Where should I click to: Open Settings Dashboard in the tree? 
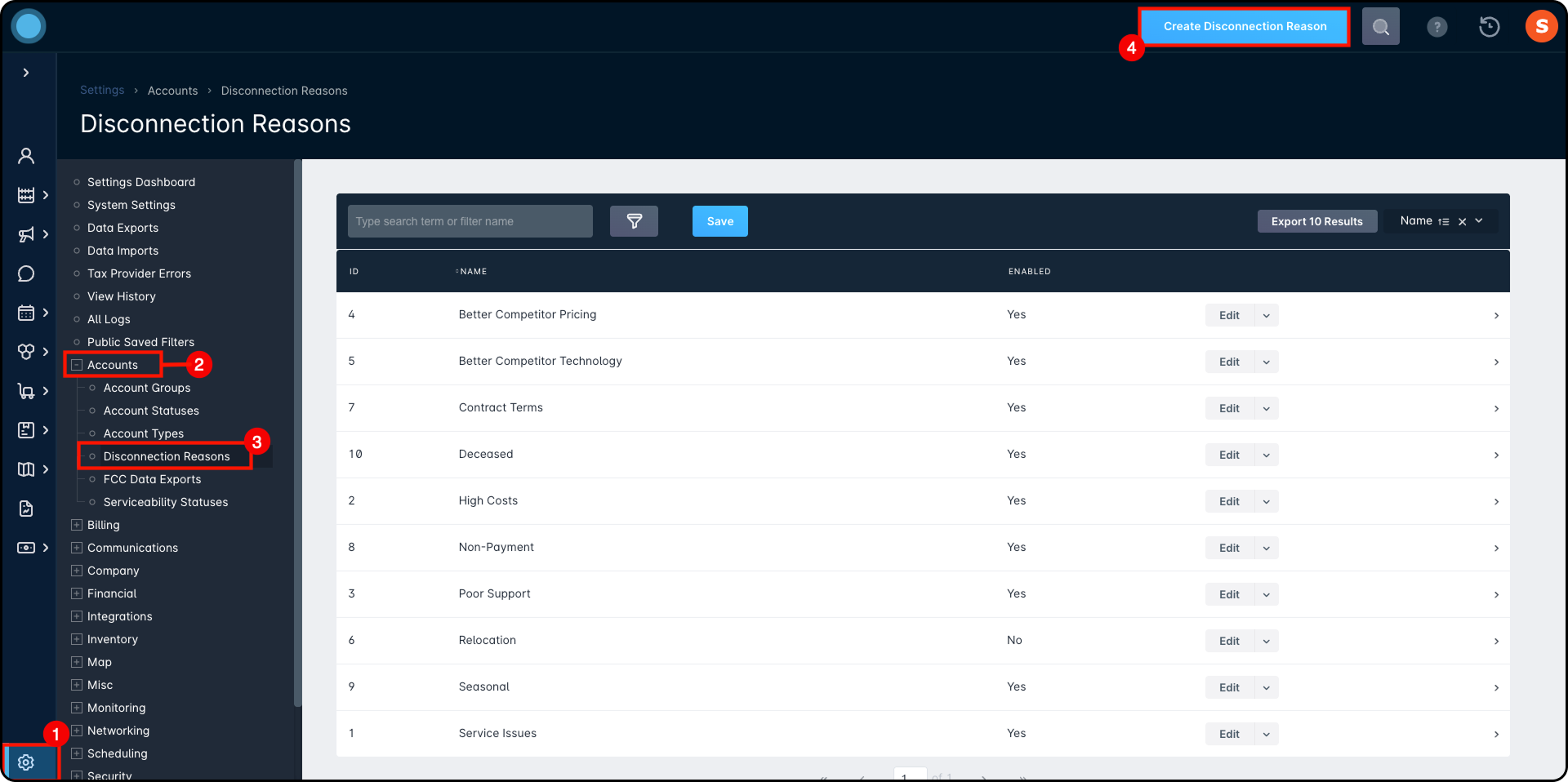(141, 182)
